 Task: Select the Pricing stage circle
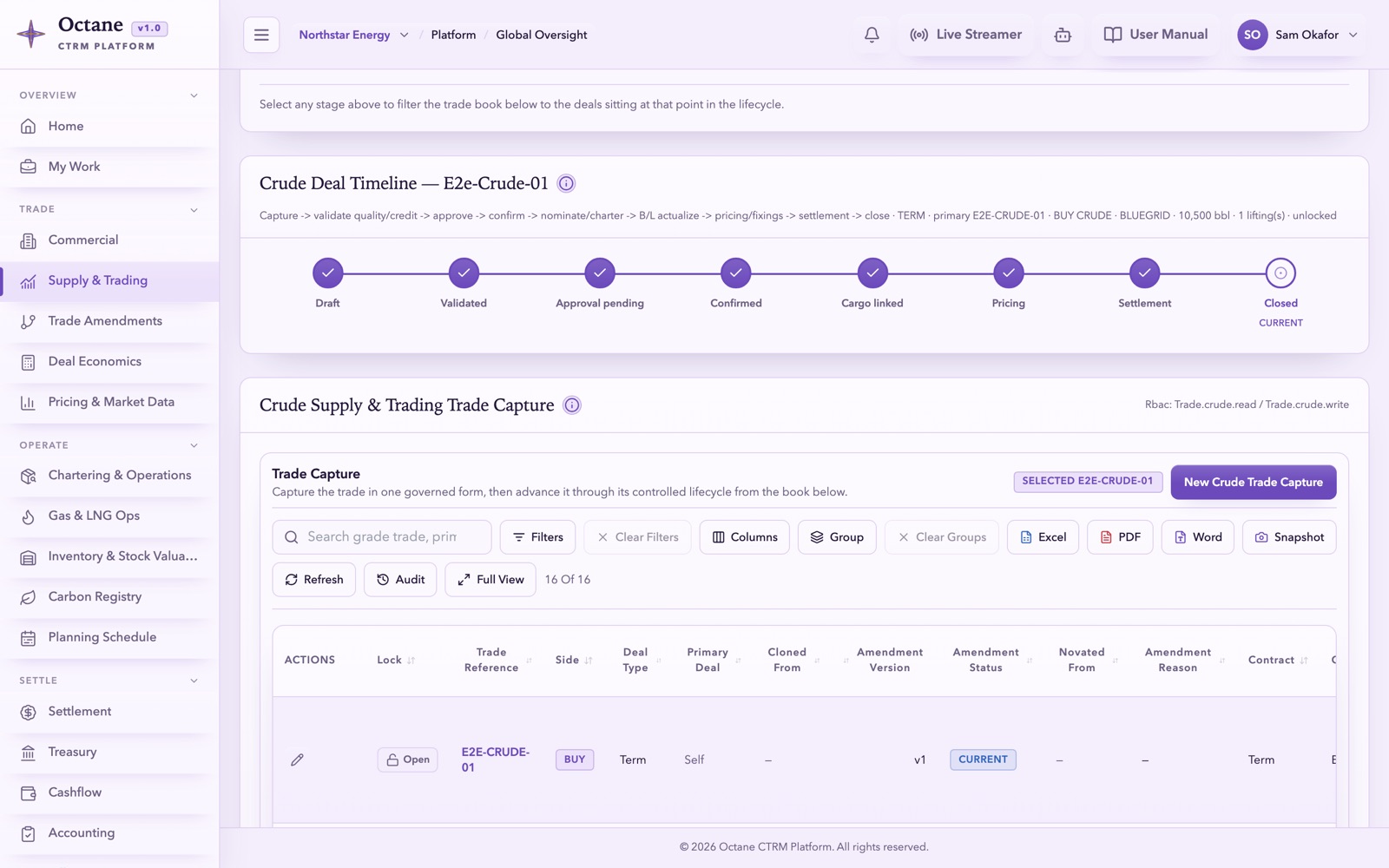coord(1009,273)
